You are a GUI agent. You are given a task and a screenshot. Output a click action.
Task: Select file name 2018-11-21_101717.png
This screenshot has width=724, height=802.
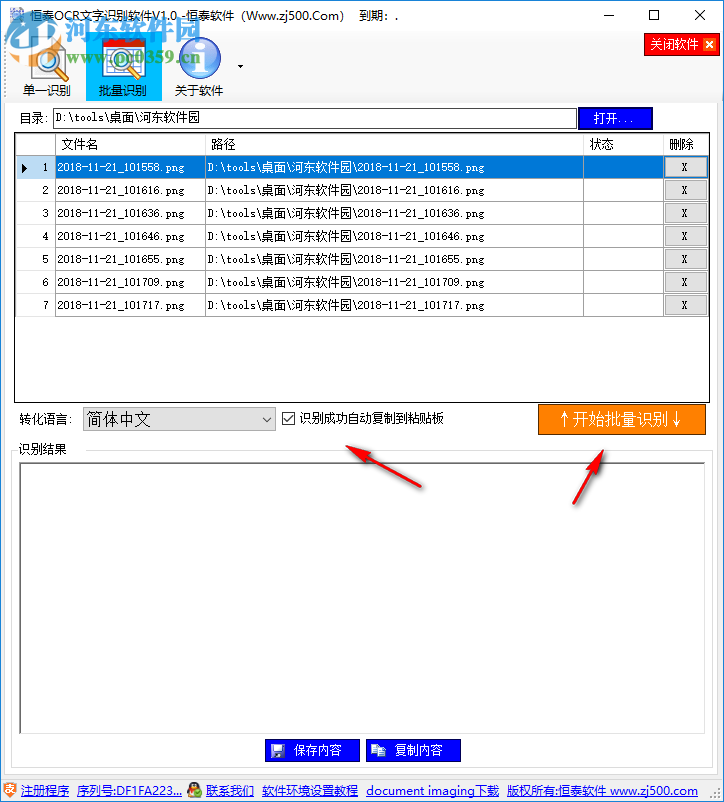coord(130,305)
